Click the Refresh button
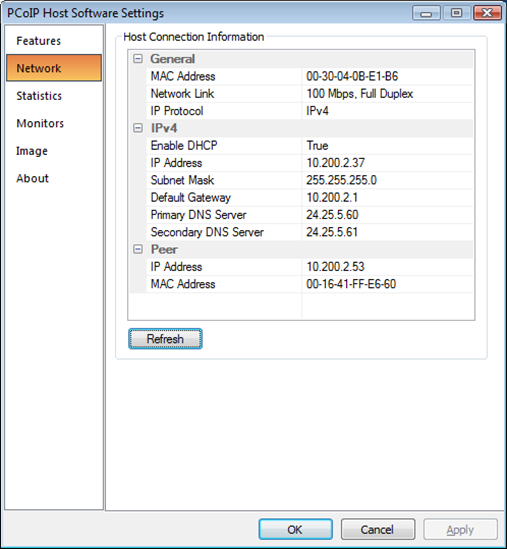The image size is (507, 549). pyautogui.click(x=165, y=339)
